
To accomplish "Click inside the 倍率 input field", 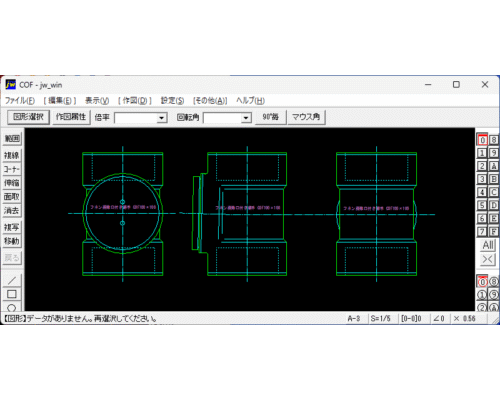I will point(136,118).
